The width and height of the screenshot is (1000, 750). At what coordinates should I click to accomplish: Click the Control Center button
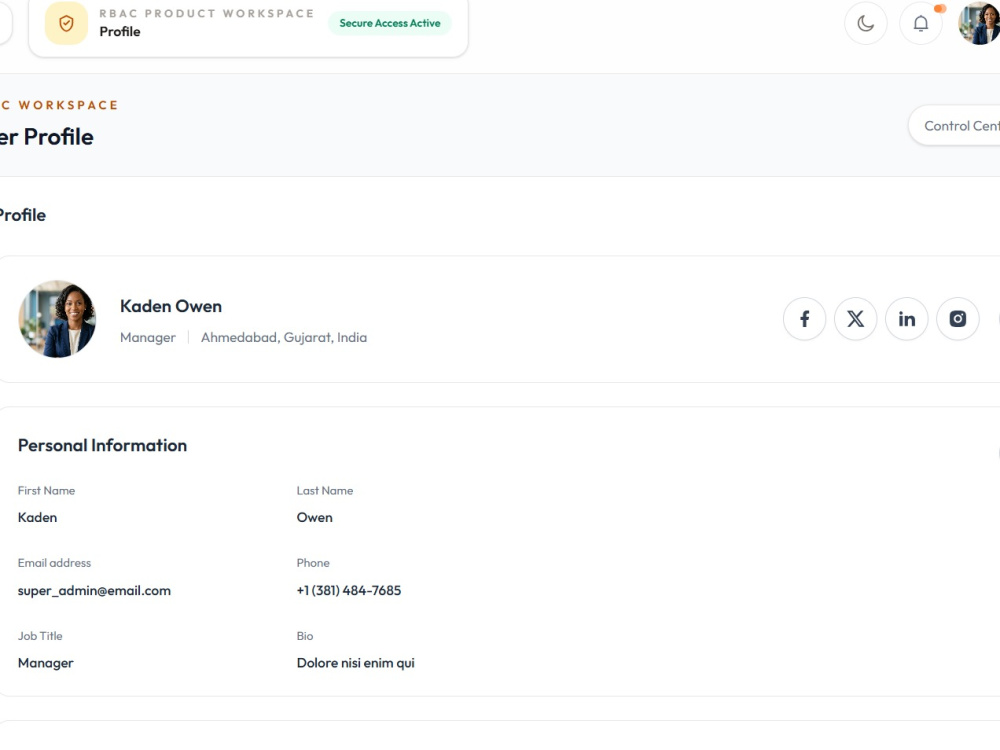(955, 126)
